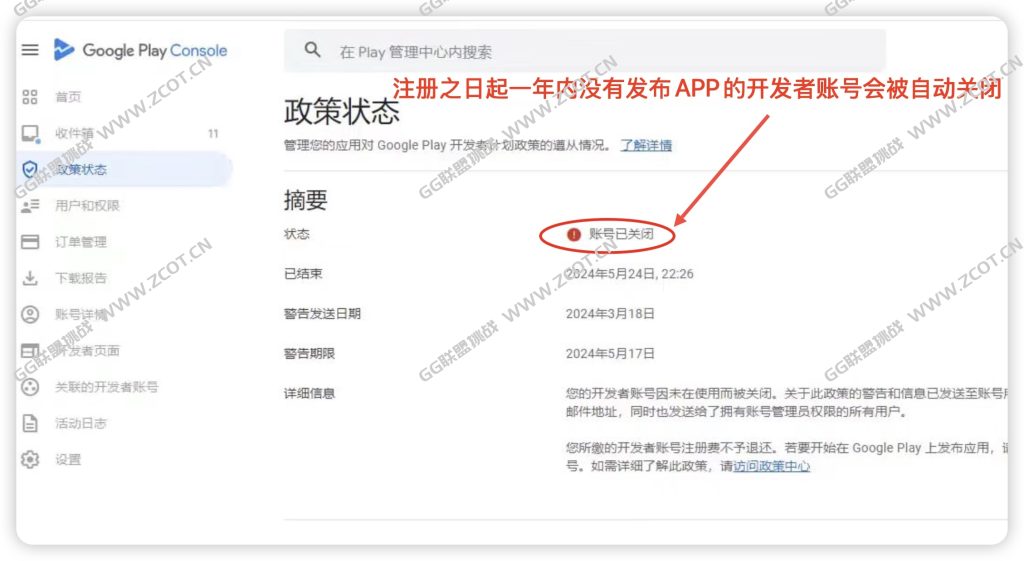This screenshot has width=1024, height=561.
Task: Open 用户和权限 menu item
Action: coord(88,206)
